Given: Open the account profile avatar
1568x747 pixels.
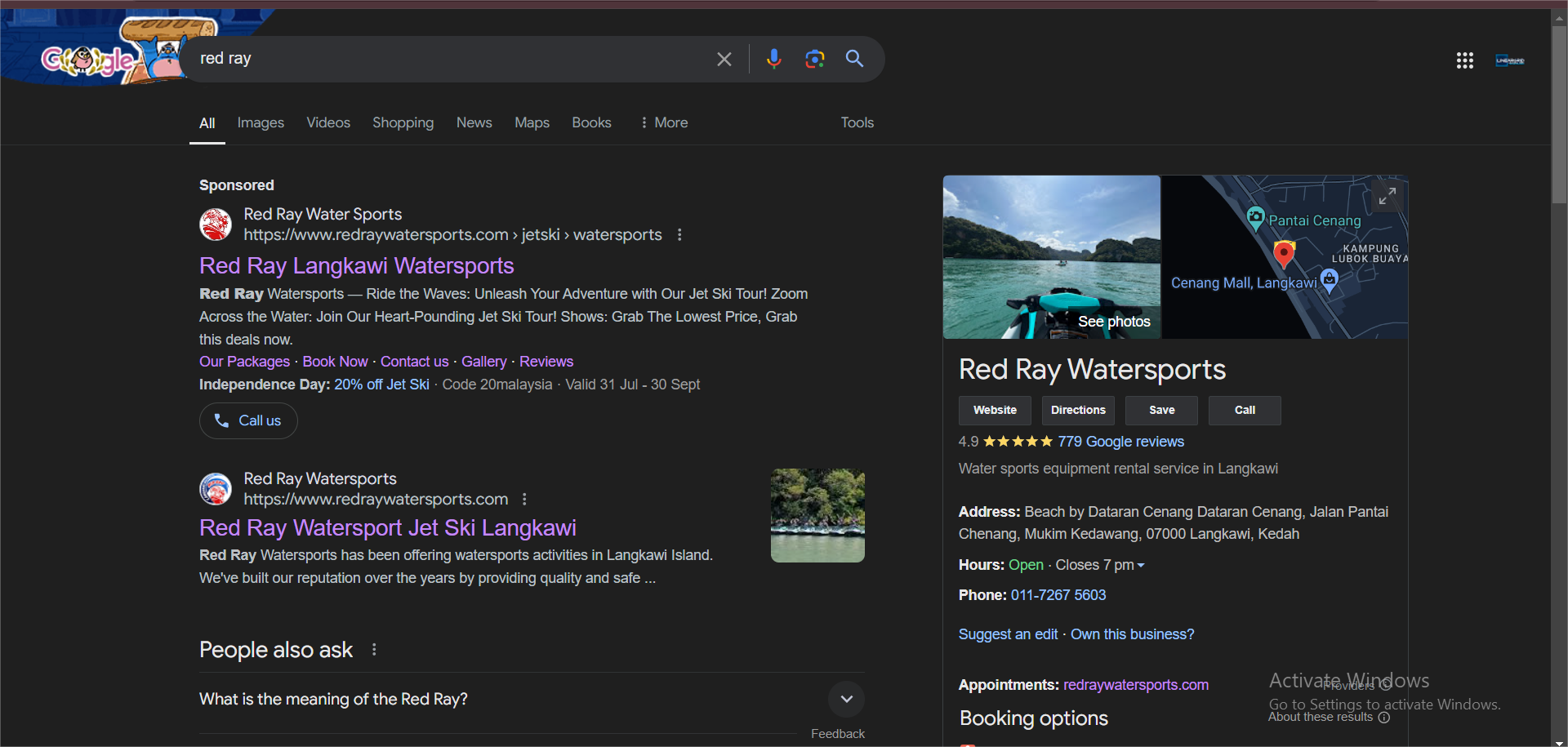Looking at the screenshot, I should coord(1510,60).
